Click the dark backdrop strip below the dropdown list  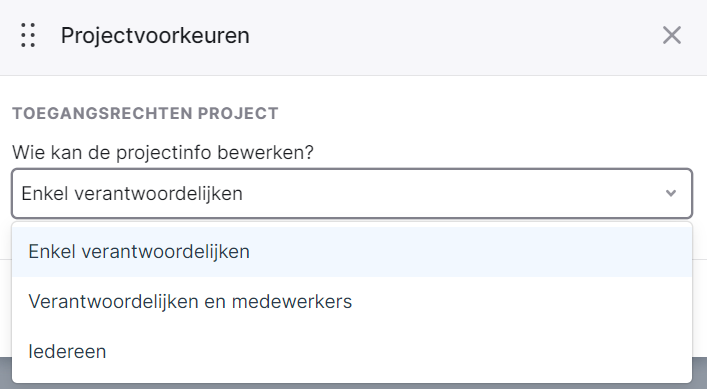[354, 386]
